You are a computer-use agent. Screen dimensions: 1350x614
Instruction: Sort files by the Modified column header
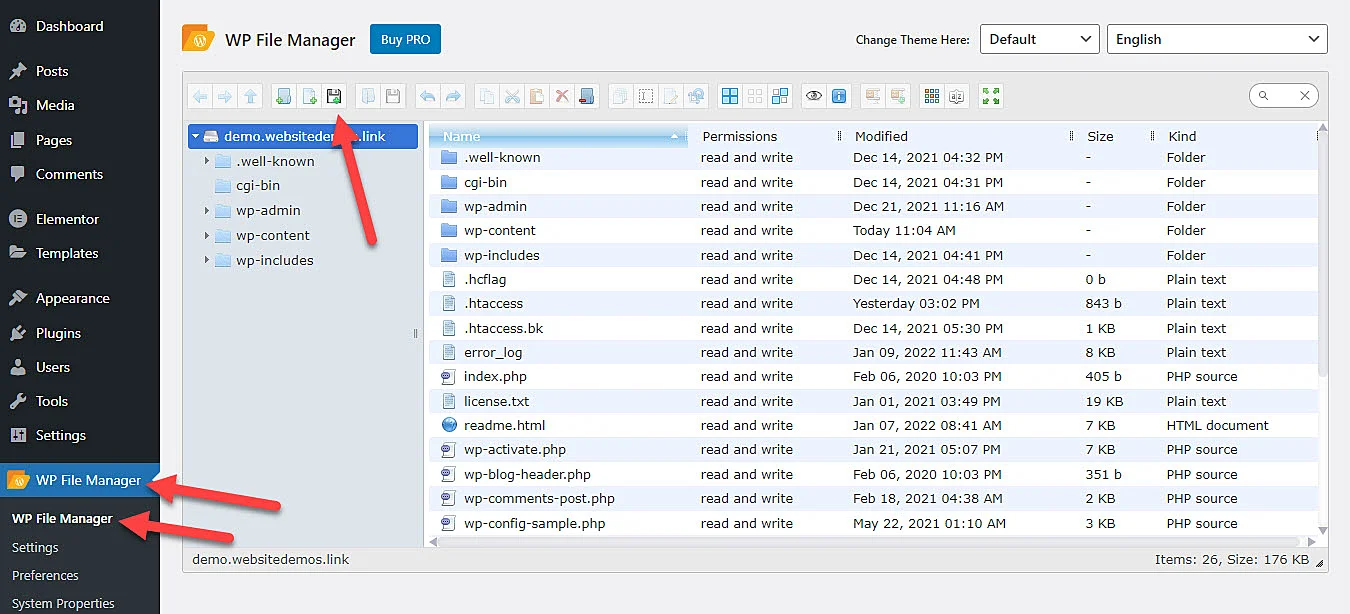[960, 136]
